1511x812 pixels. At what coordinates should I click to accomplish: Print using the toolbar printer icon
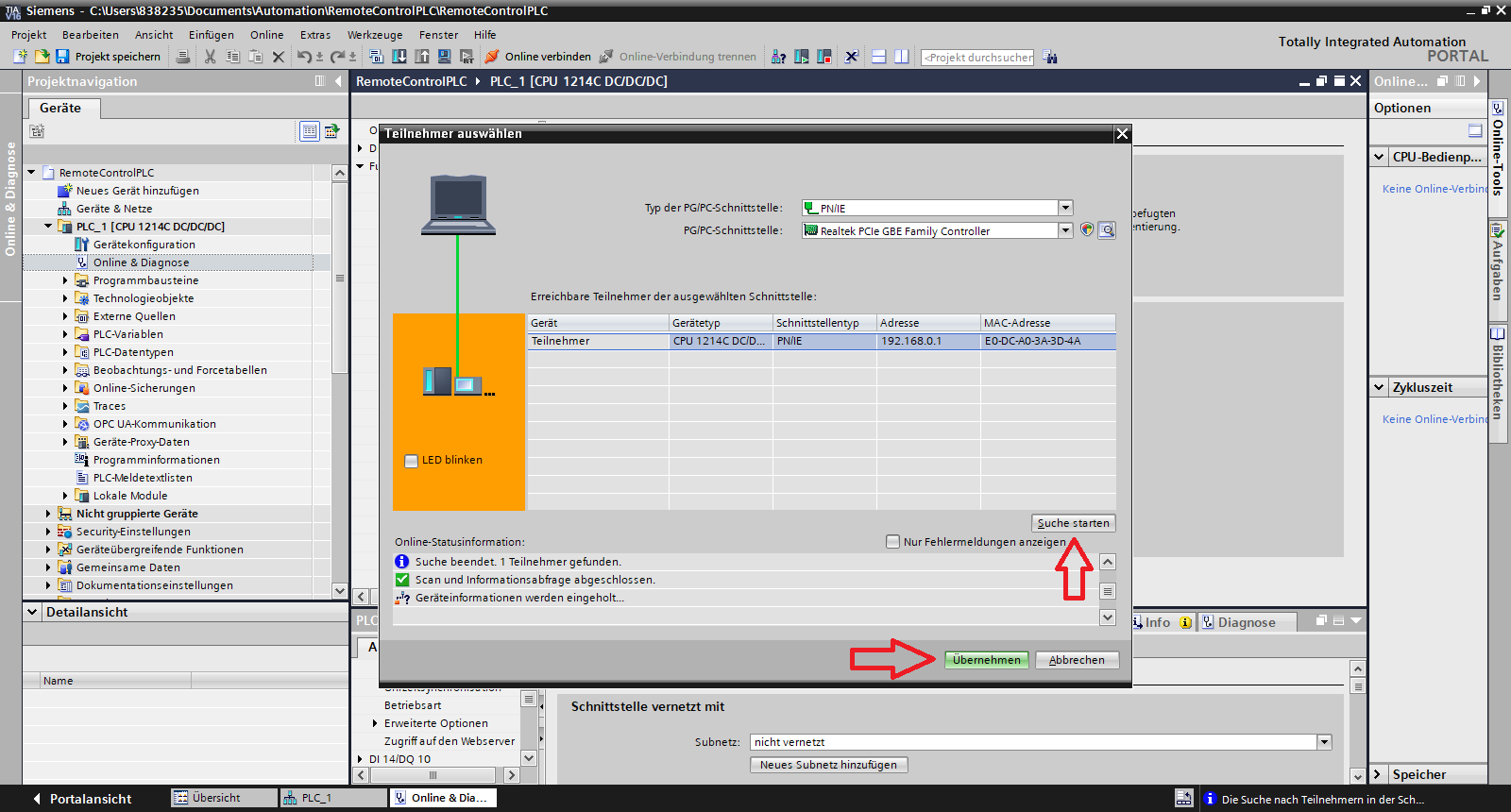tap(183, 57)
